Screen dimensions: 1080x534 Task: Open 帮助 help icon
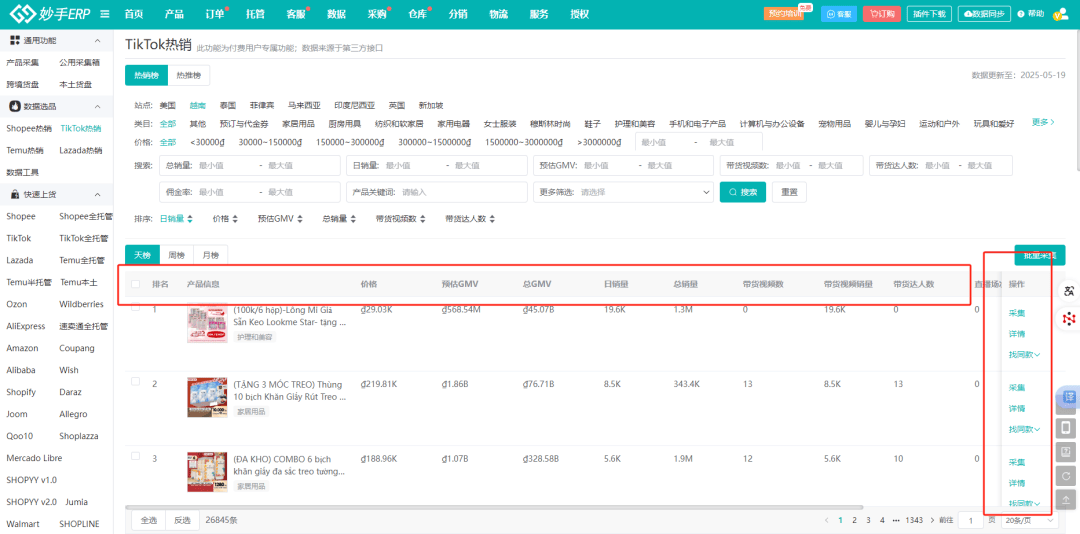coord(1030,14)
